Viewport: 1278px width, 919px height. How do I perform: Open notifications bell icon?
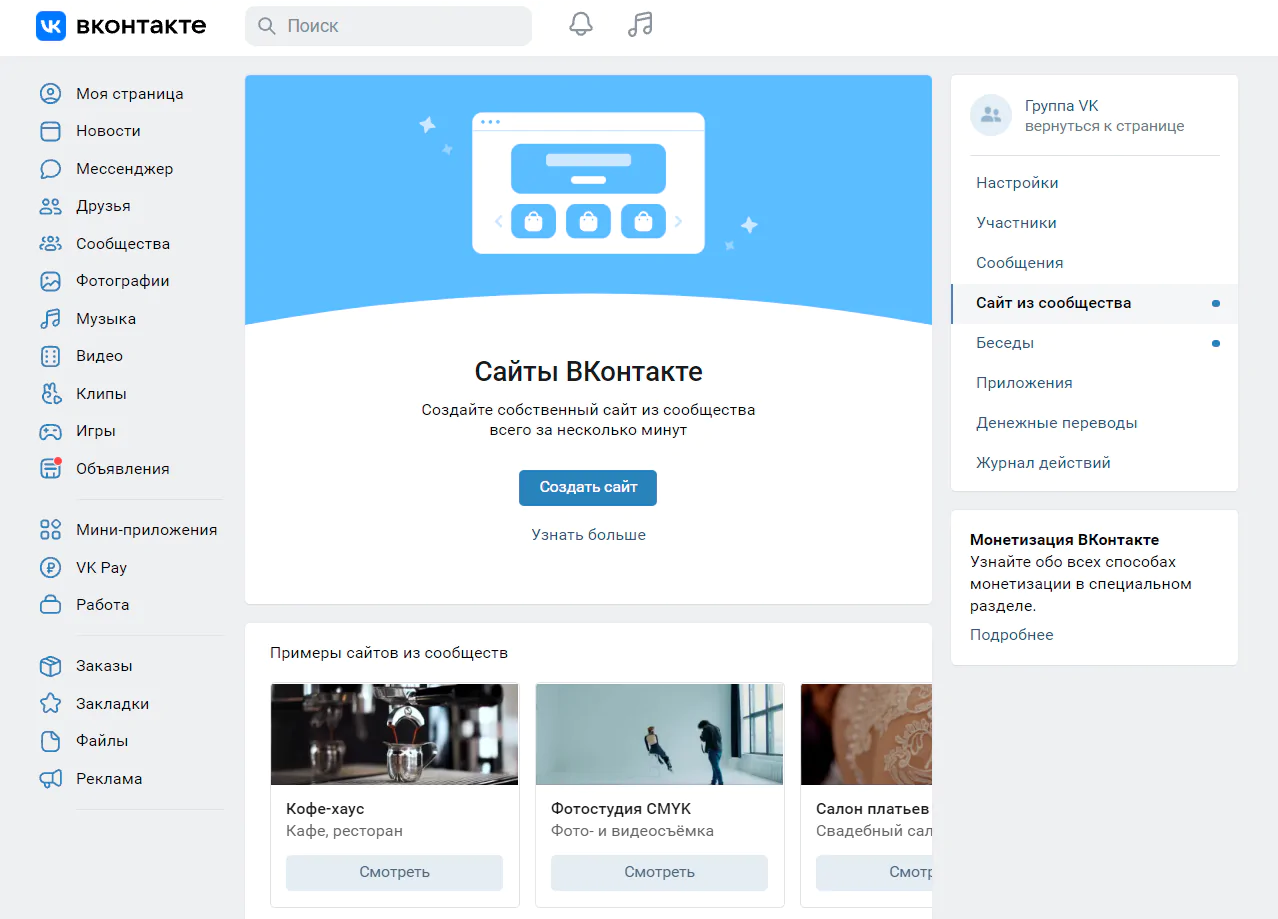click(x=581, y=25)
